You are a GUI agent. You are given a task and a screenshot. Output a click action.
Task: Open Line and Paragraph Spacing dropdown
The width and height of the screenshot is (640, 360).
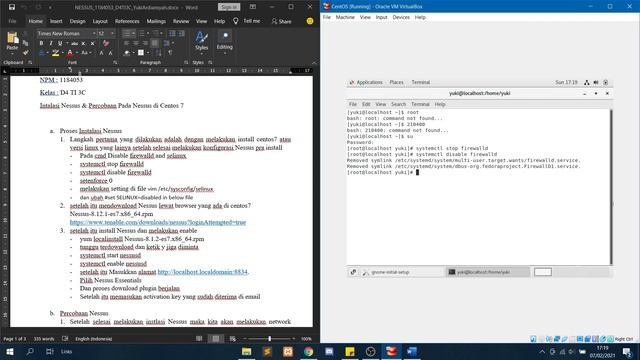167,43
